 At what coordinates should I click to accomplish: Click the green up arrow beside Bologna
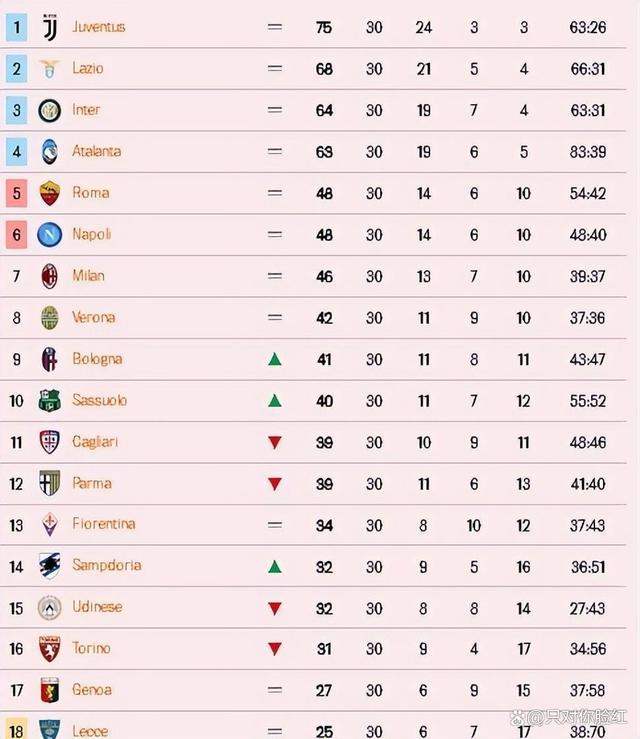[x=275, y=360]
